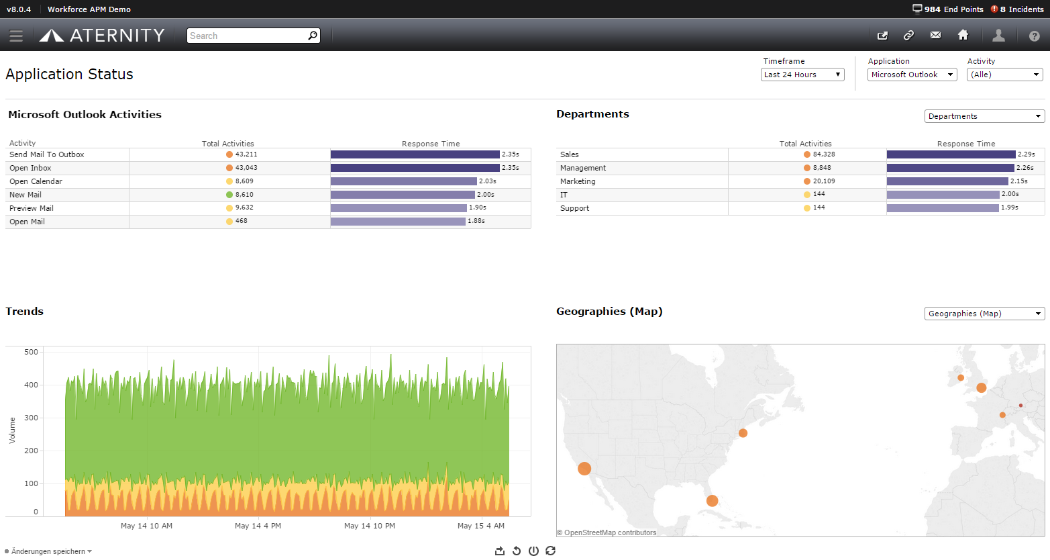Screen dimensions: 1050x560
Task: Click the 8 Incidents link
Action: point(1022,9)
